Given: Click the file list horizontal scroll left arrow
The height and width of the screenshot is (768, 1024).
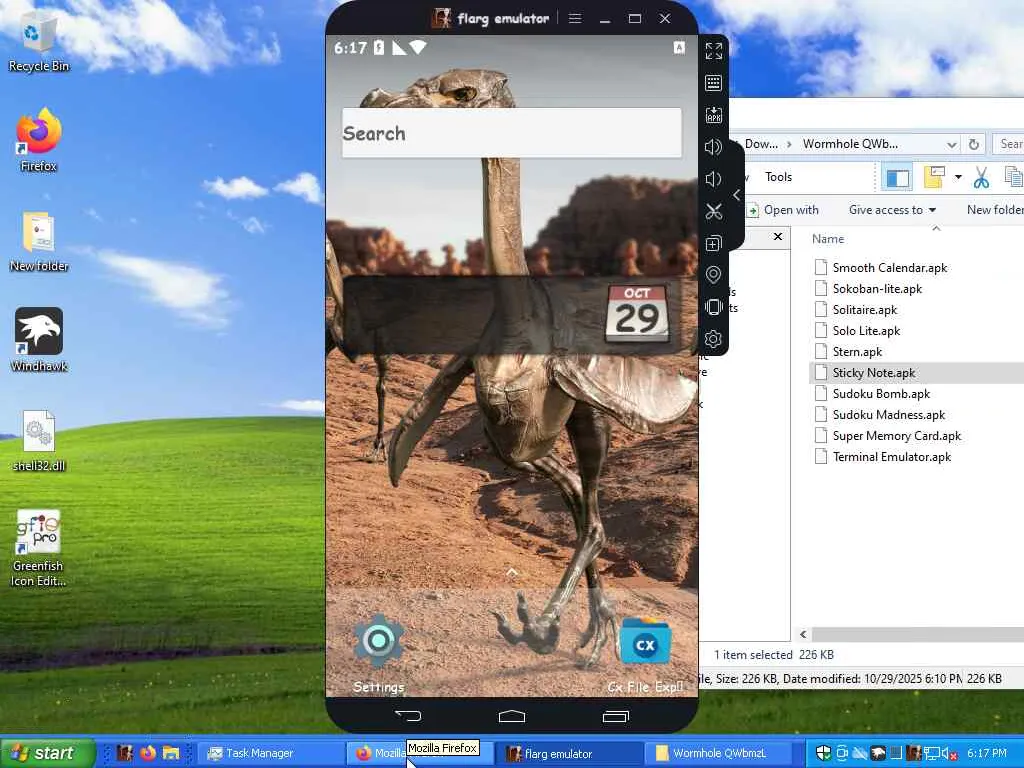Looking at the screenshot, I should coord(803,634).
